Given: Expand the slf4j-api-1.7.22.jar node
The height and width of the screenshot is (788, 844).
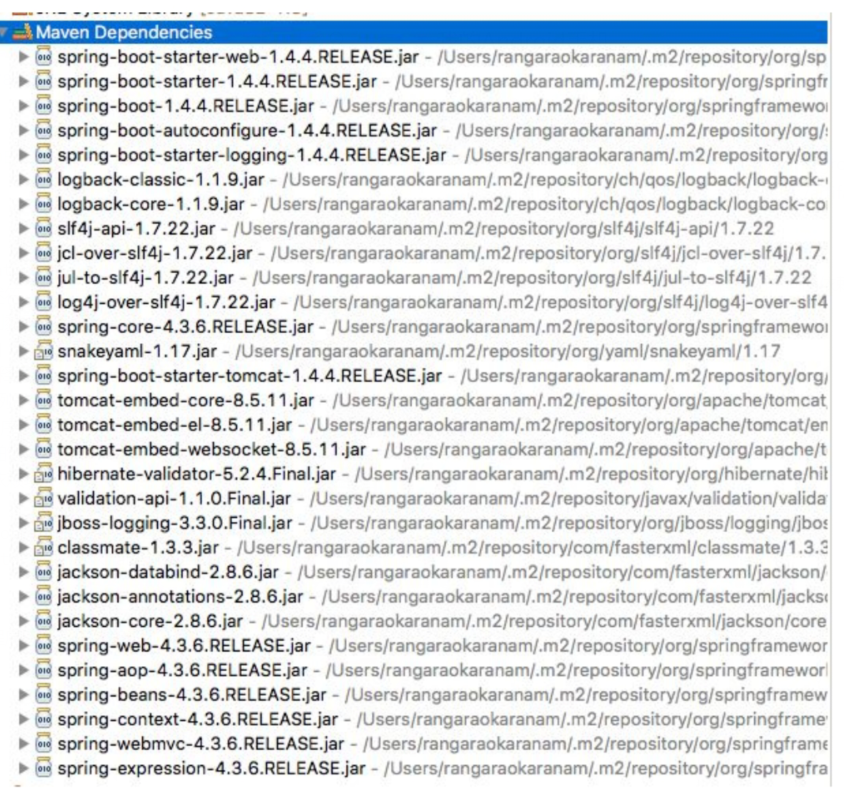Looking at the screenshot, I should [x=23, y=228].
